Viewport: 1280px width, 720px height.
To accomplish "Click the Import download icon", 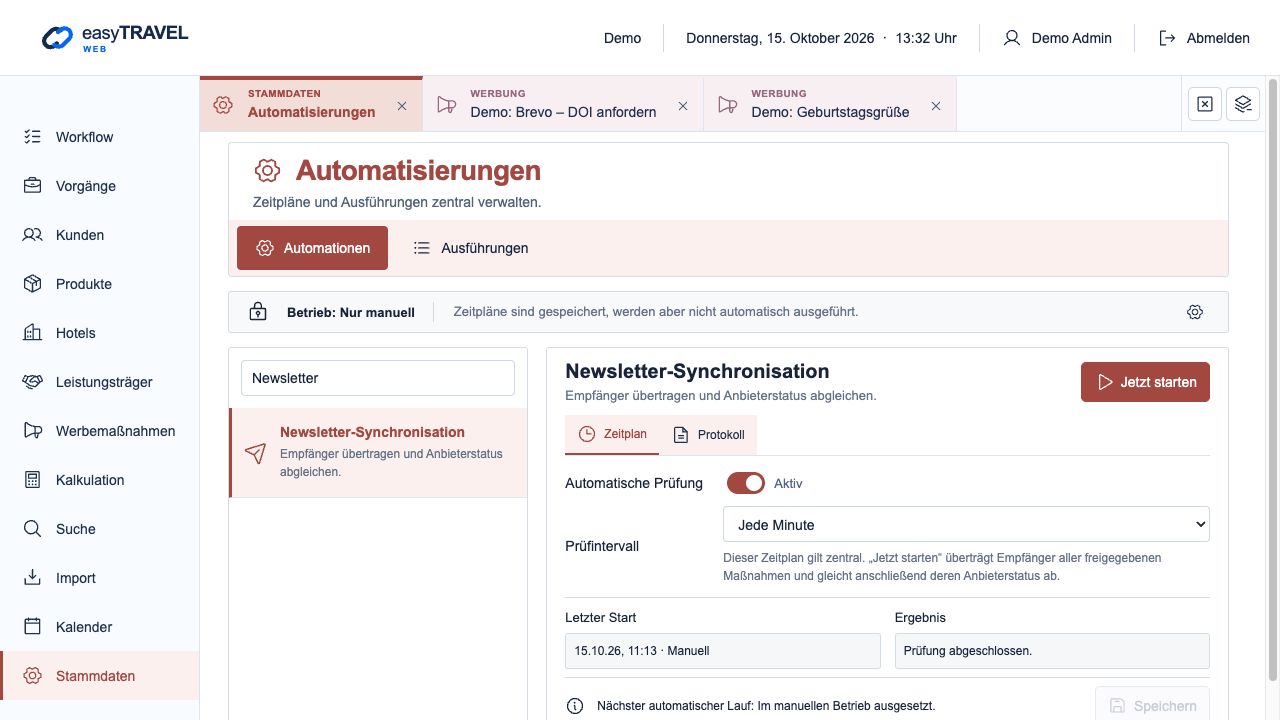I will tap(33, 578).
